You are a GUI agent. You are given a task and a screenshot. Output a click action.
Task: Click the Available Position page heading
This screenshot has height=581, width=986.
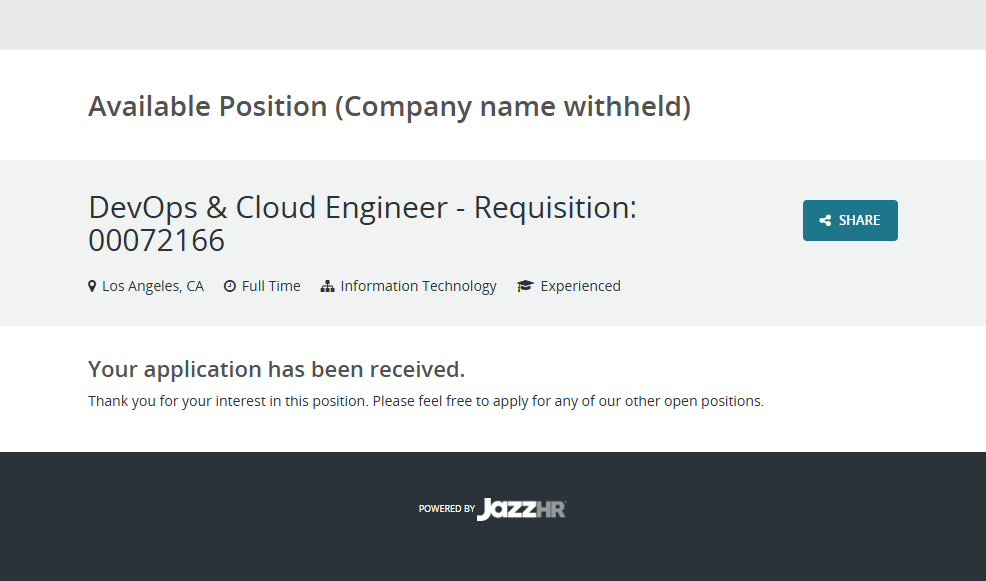207,106
